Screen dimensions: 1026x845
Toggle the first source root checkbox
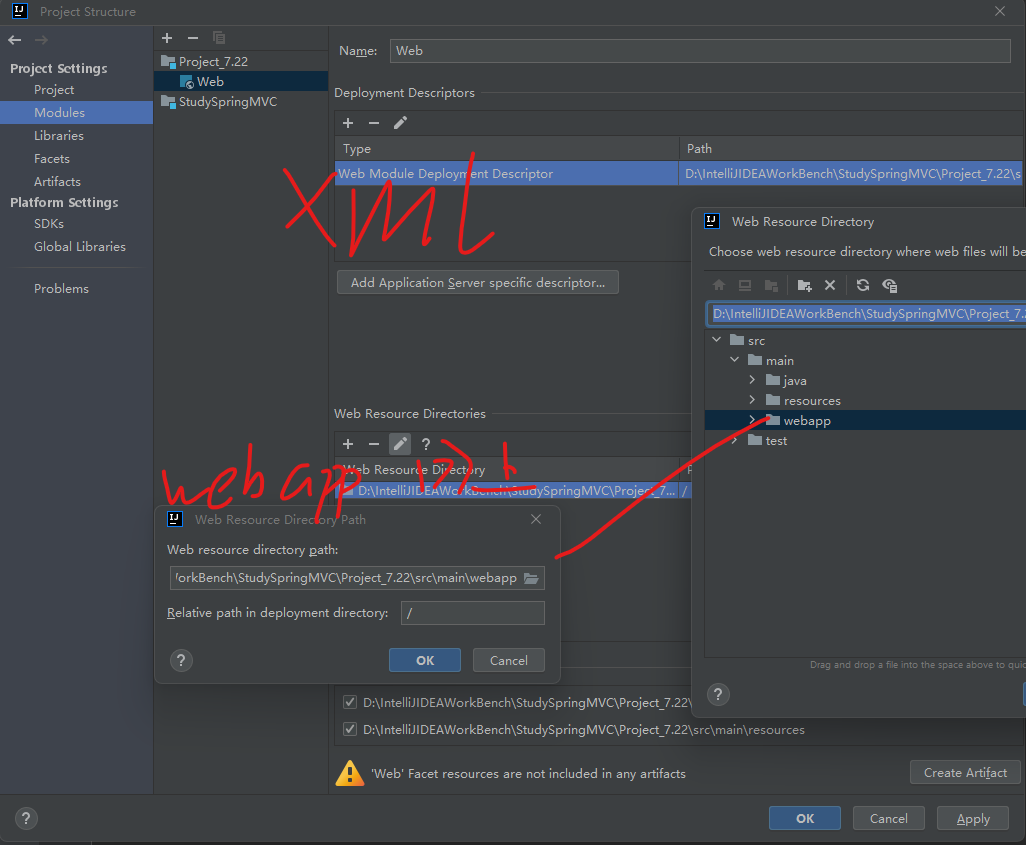coord(350,703)
